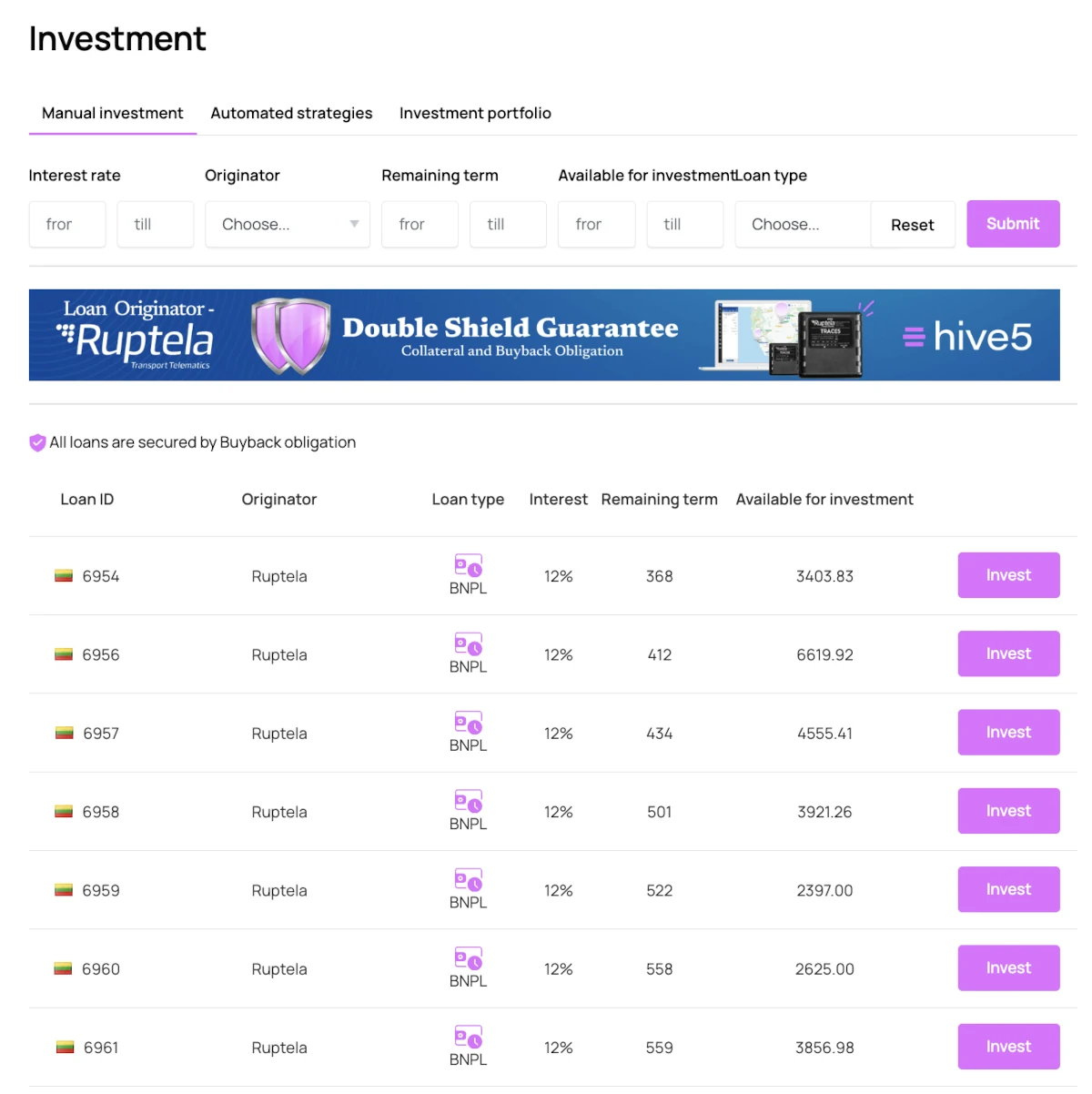
Task: Click the BNPL loan type icon for loan 6961
Action: [469, 1037]
